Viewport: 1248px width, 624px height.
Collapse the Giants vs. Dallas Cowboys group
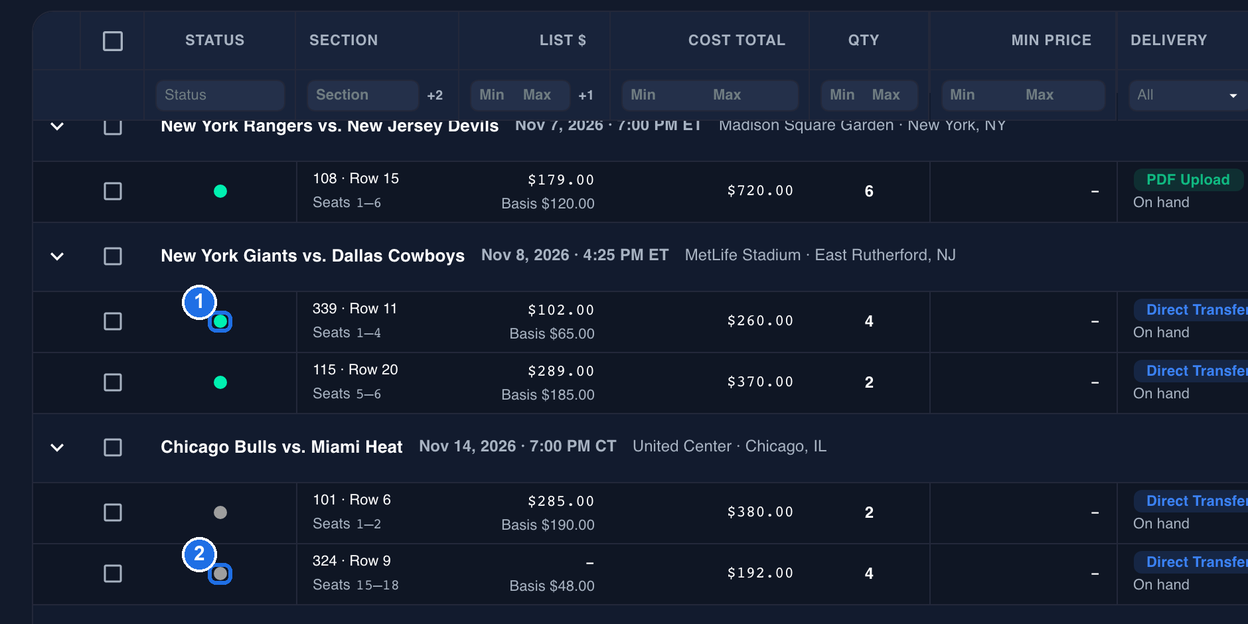click(57, 256)
